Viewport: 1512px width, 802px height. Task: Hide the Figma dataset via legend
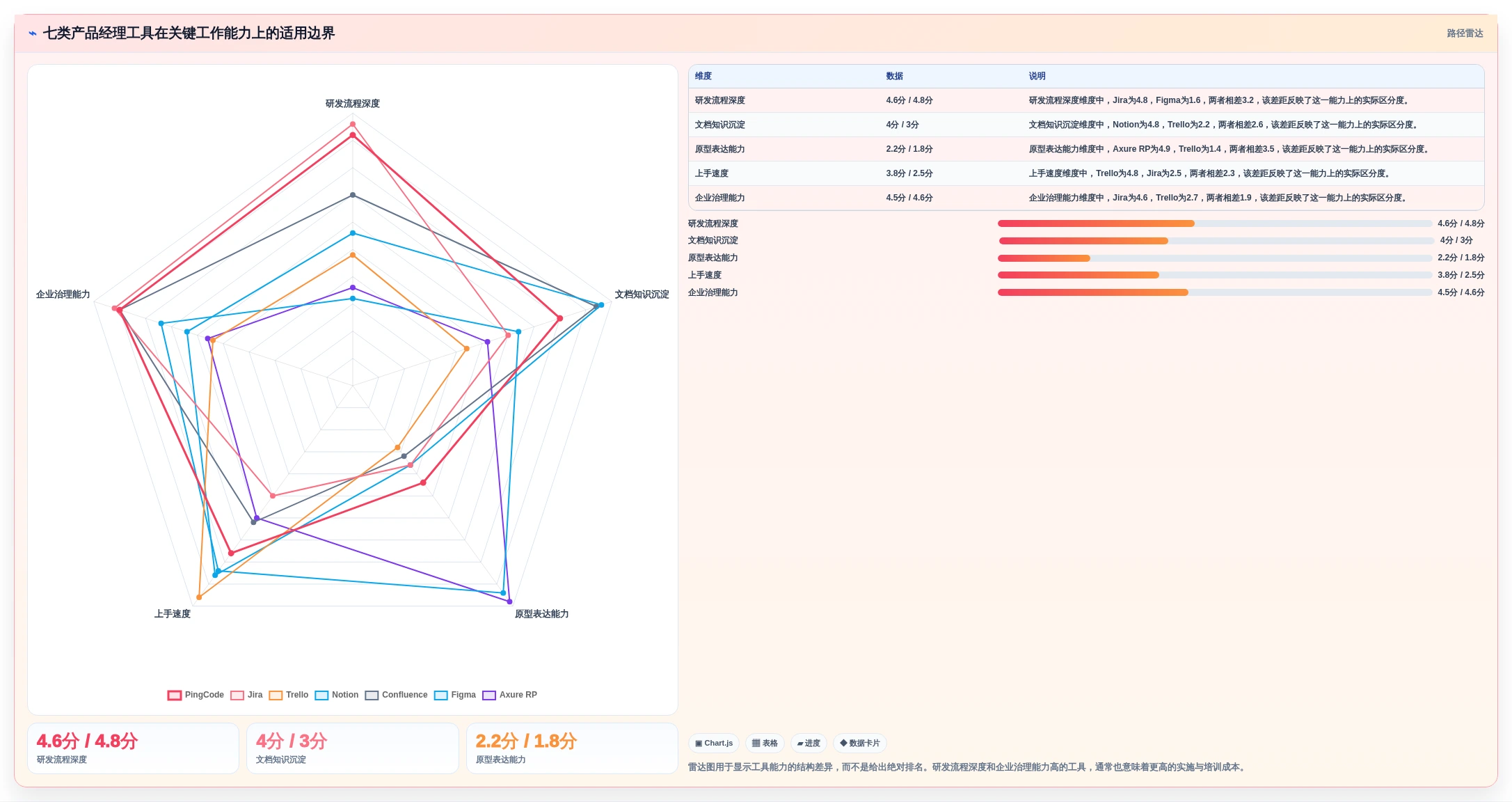pyautogui.click(x=440, y=695)
